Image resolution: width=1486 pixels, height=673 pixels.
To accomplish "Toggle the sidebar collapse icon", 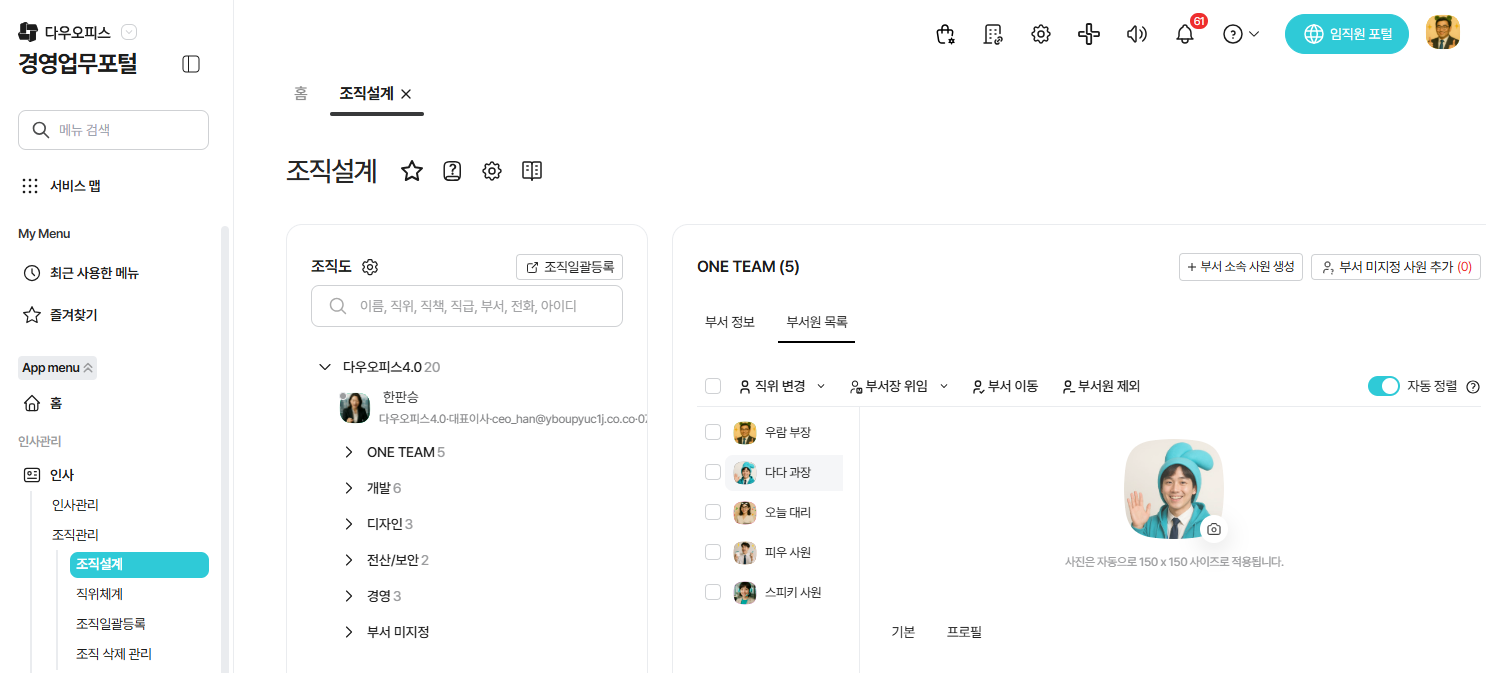I will pos(191,64).
